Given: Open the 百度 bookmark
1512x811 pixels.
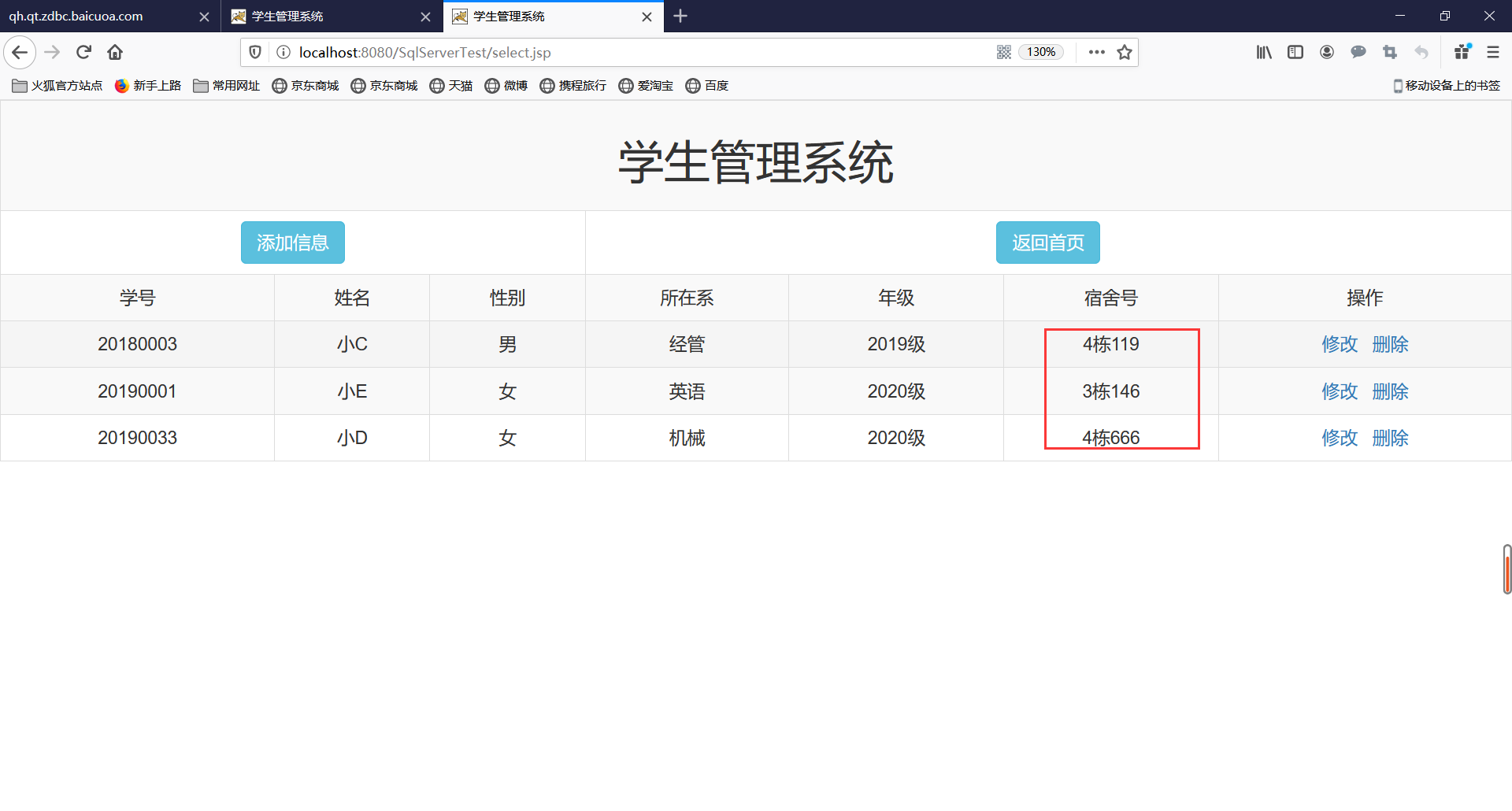Looking at the screenshot, I should 707,86.
